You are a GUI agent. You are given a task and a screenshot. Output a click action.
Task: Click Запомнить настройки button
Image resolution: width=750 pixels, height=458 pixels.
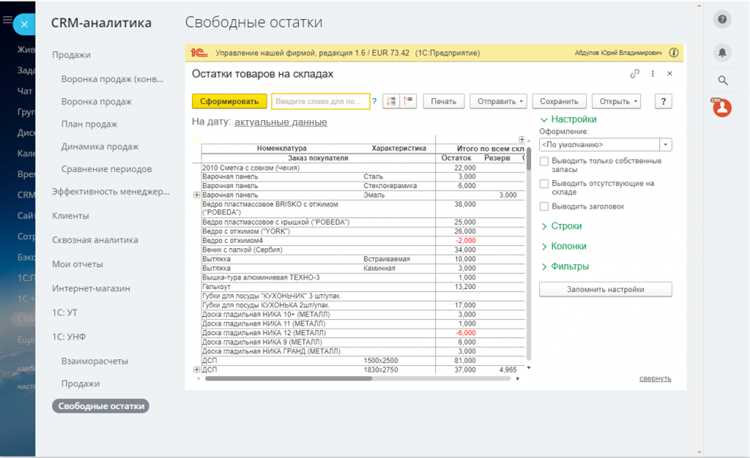[606, 289]
